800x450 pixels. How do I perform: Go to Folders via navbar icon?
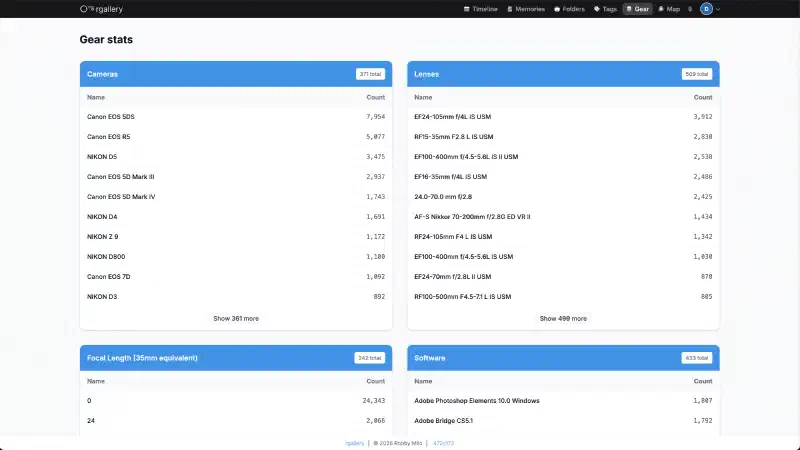coord(557,9)
